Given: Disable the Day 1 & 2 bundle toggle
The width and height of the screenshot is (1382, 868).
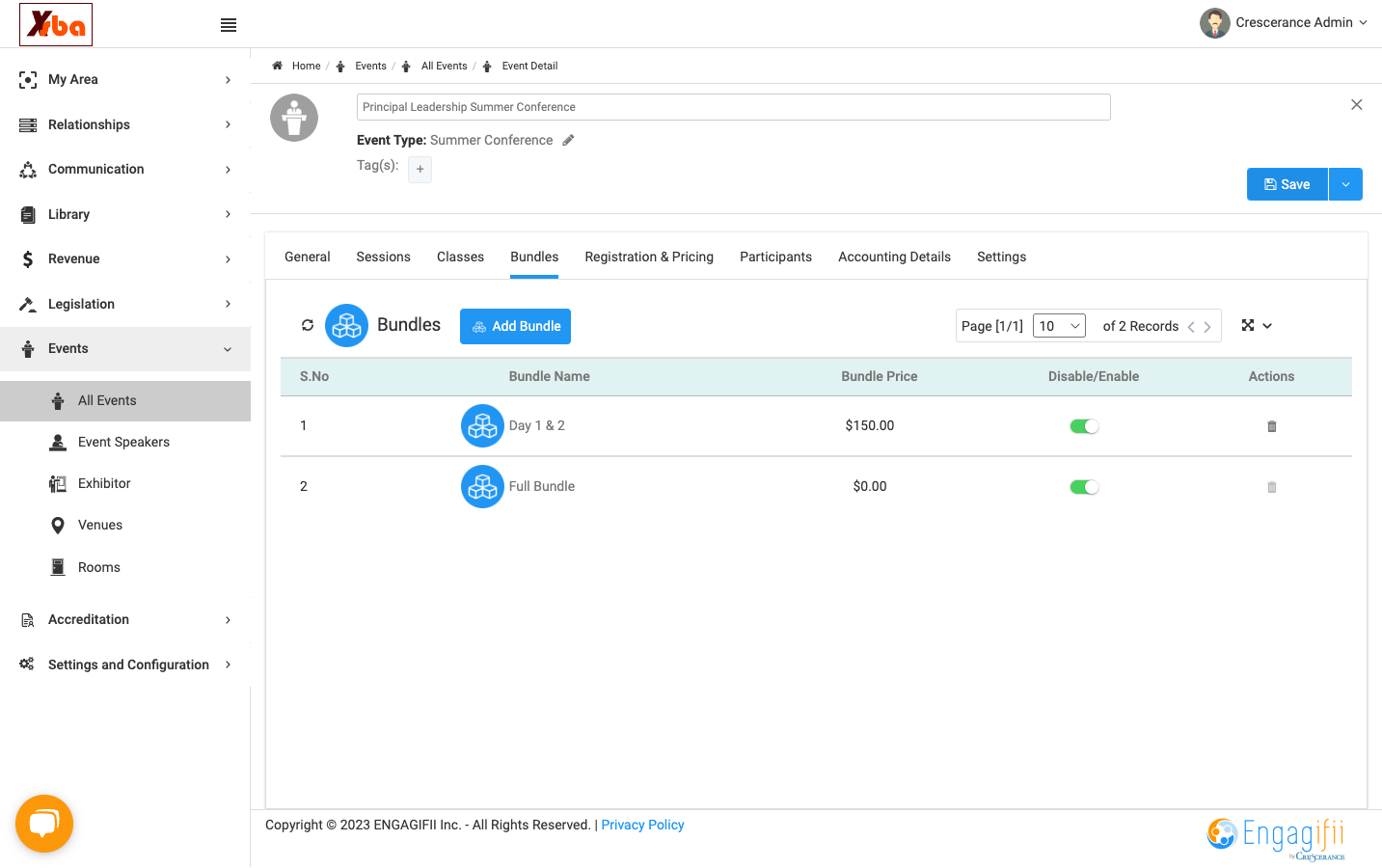Looking at the screenshot, I should click(1084, 426).
